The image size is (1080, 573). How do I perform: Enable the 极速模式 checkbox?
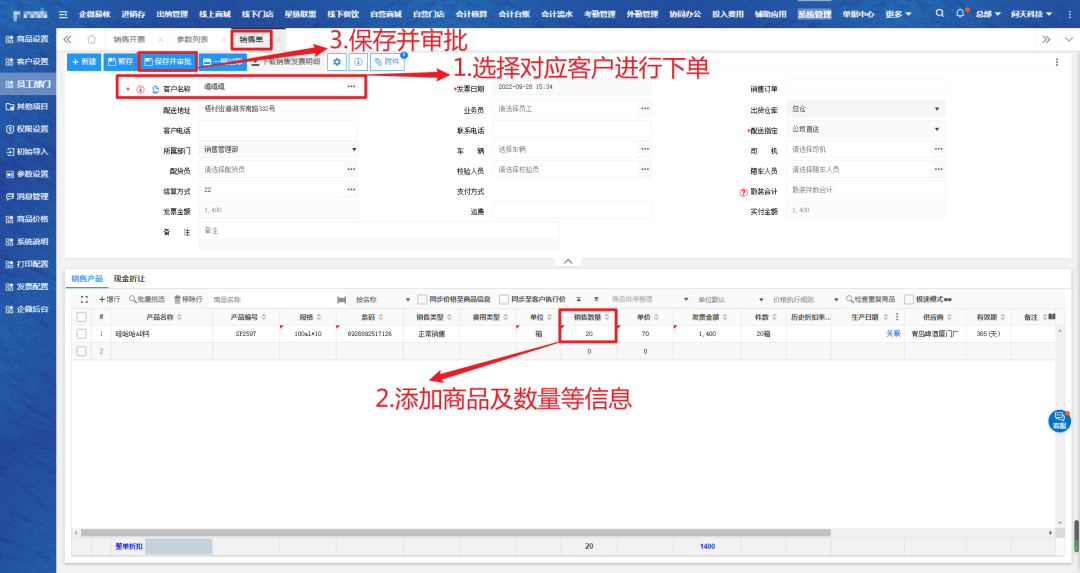pos(908,299)
